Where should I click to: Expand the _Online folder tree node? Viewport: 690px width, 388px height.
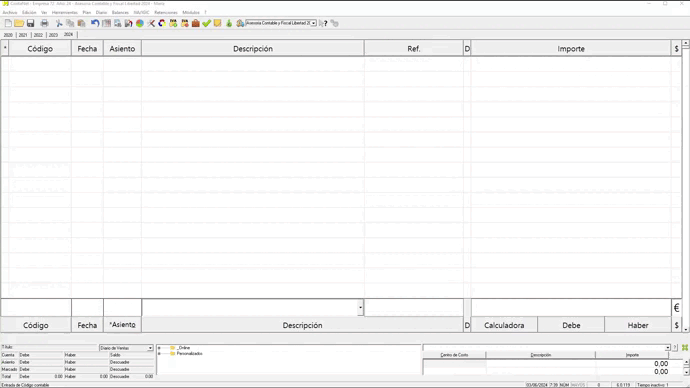click(159, 348)
